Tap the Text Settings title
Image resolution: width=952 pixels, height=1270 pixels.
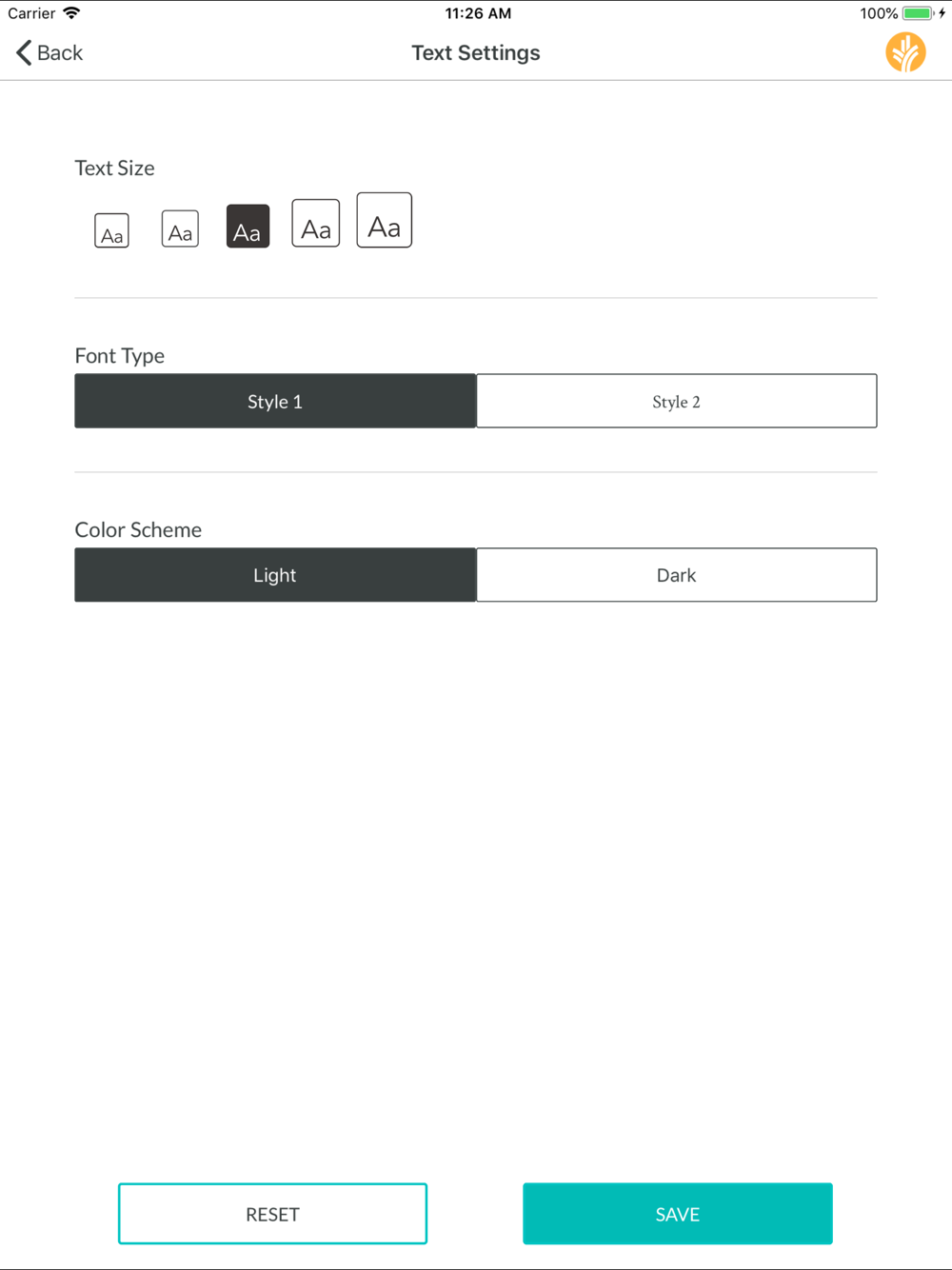click(476, 53)
